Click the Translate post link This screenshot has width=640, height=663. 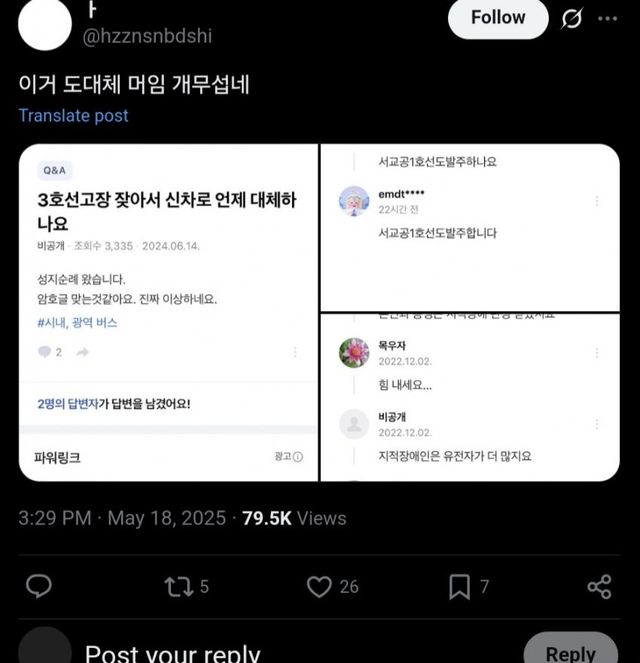pos(73,115)
